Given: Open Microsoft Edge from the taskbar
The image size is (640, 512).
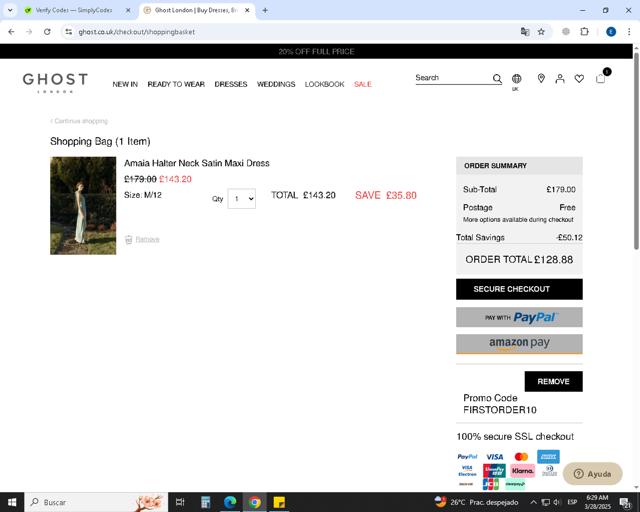Looking at the screenshot, I should (230, 502).
